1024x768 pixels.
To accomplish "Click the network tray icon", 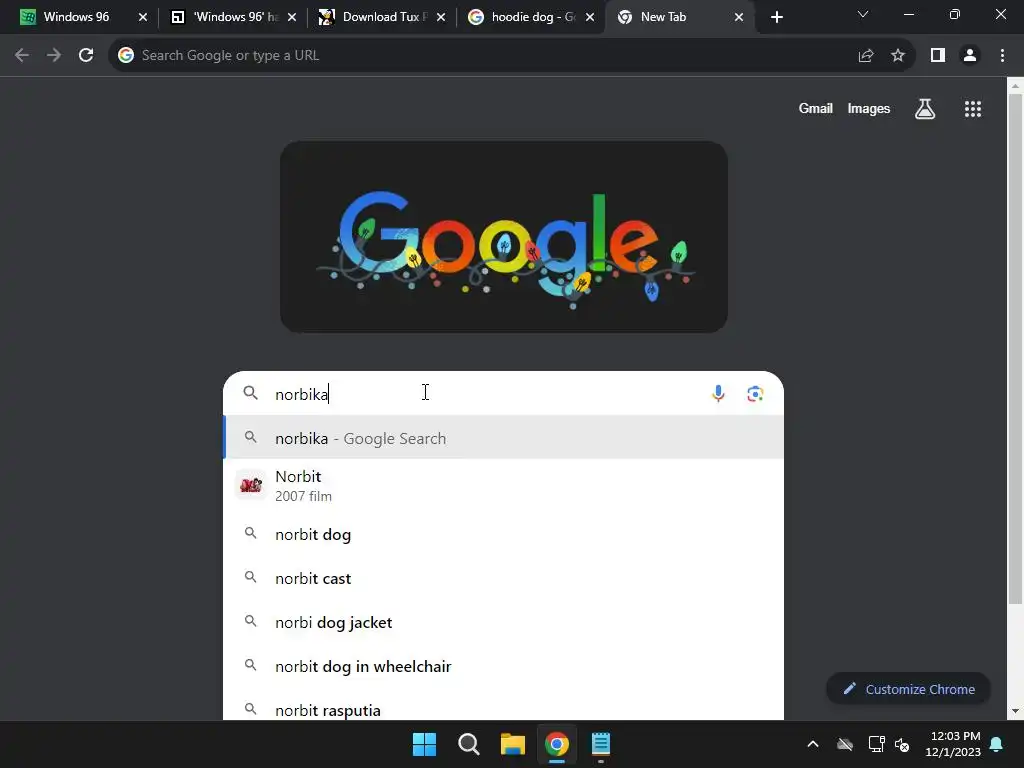I will [x=876, y=744].
